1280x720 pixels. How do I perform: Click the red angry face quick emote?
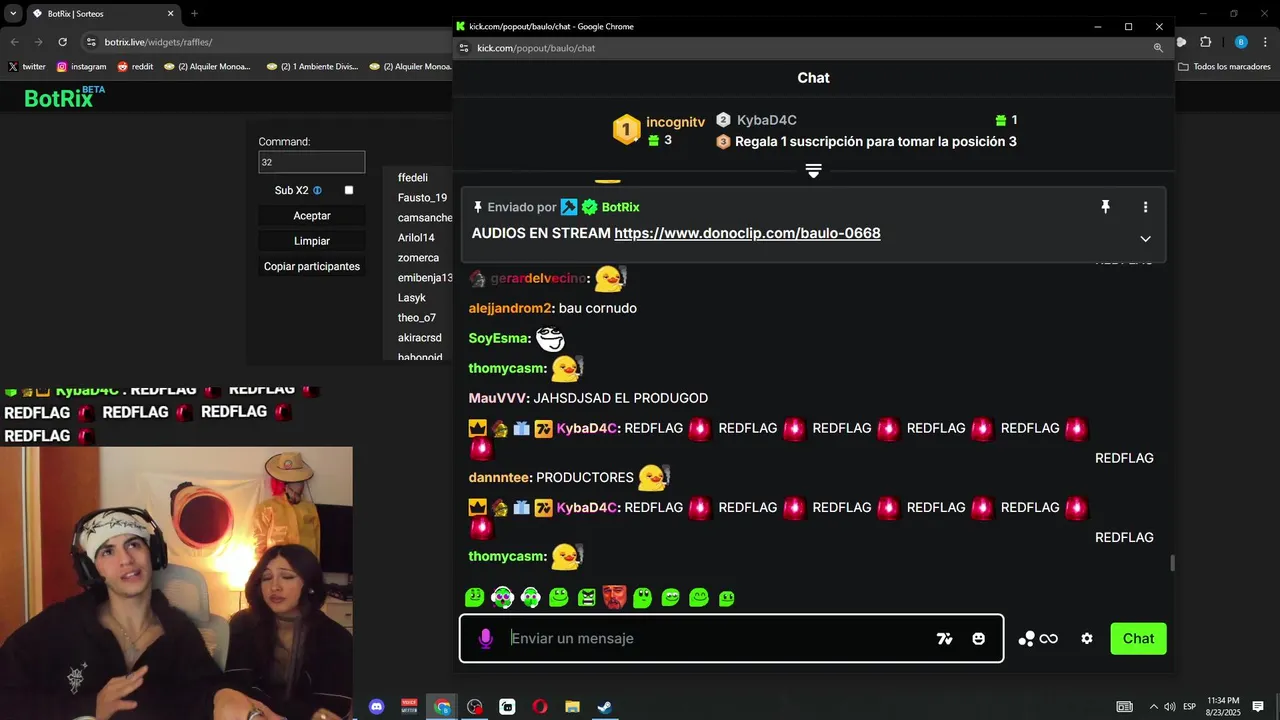click(614, 597)
